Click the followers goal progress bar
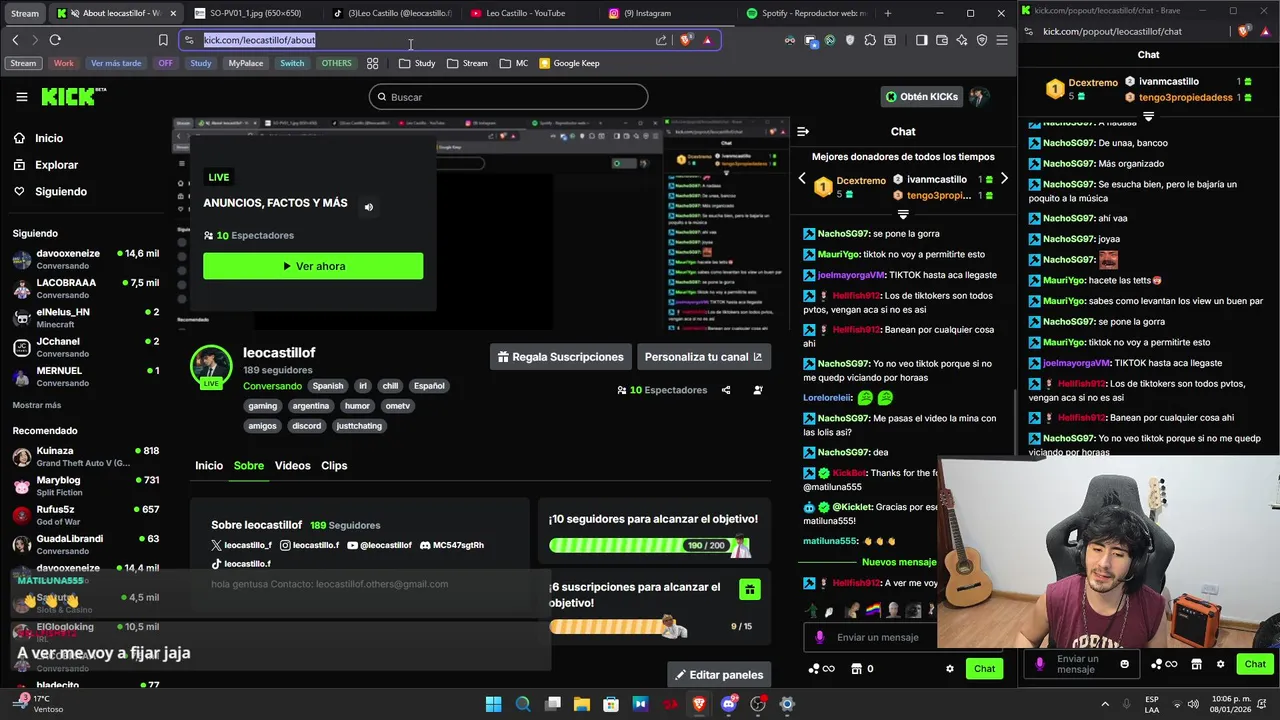The image size is (1280, 720). (x=648, y=546)
